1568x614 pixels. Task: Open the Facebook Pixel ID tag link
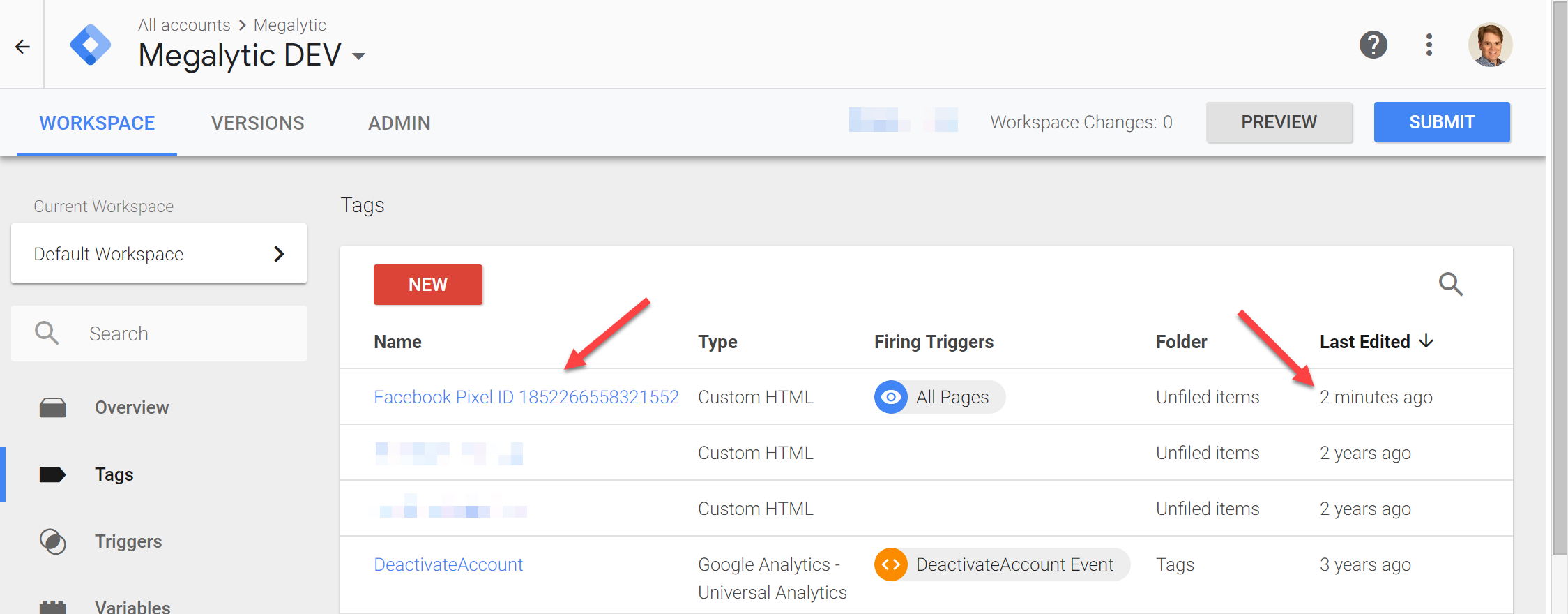pos(526,397)
